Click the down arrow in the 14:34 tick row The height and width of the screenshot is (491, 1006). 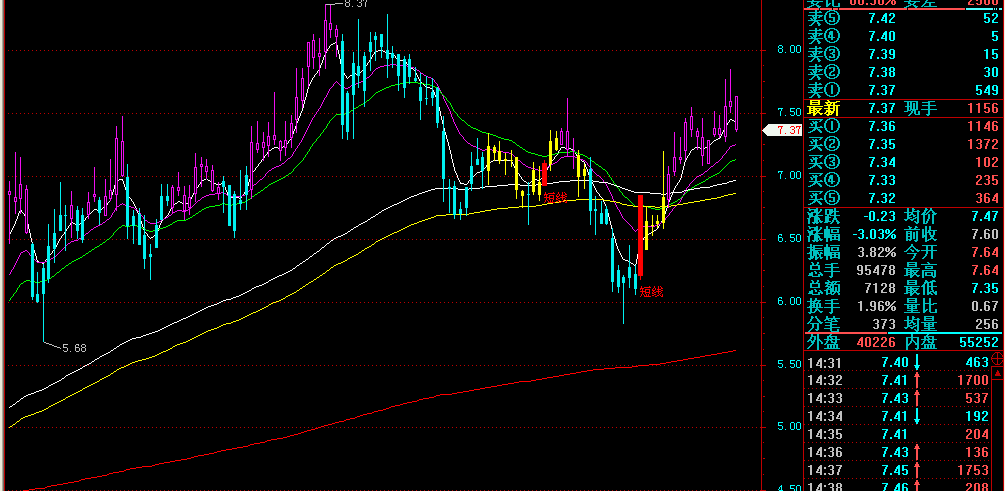tap(917, 417)
